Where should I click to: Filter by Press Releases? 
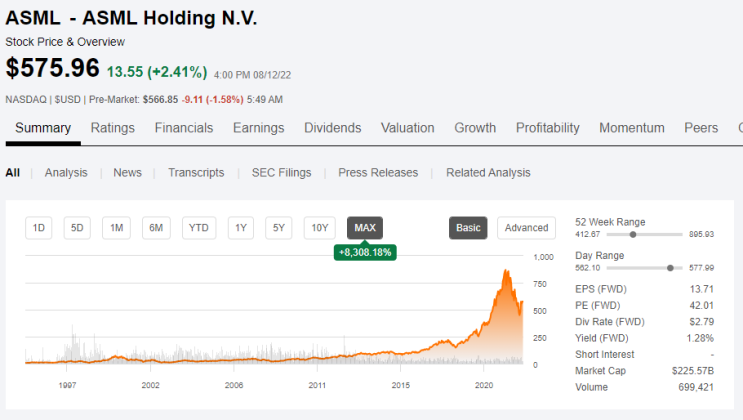click(x=378, y=173)
